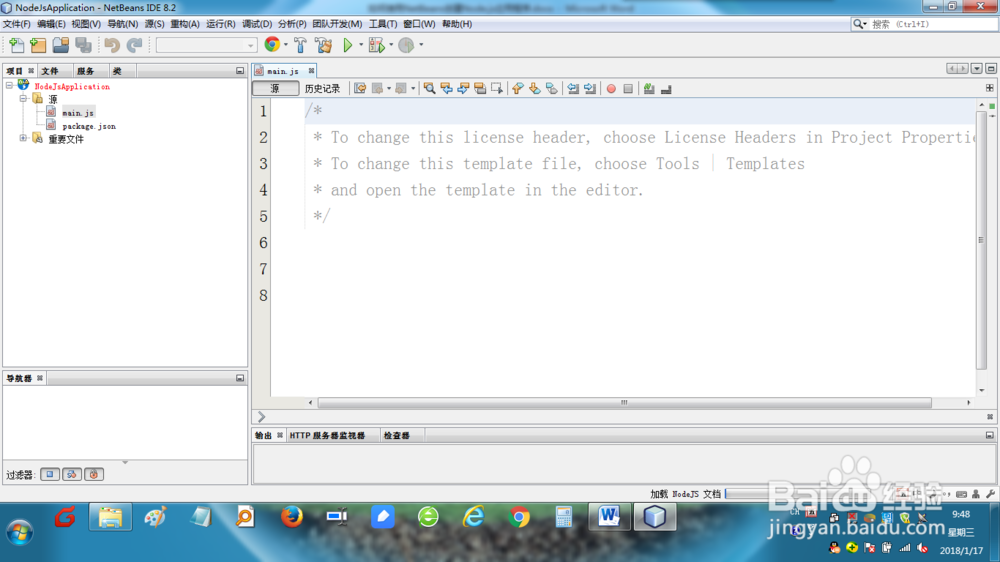Click the Next Bookmark arrow icon
The width and height of the screenshot is (1000, 562).
pos(534,89)
